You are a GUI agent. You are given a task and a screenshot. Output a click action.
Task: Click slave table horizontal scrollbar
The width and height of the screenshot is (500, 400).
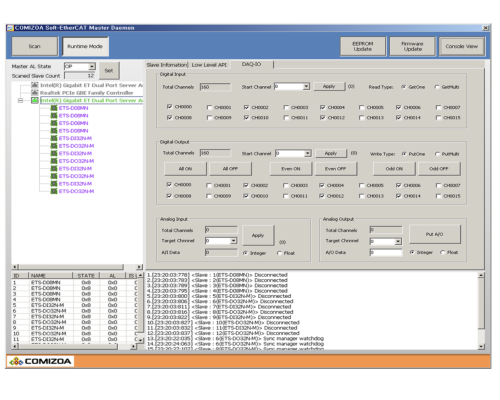[74, 346]
